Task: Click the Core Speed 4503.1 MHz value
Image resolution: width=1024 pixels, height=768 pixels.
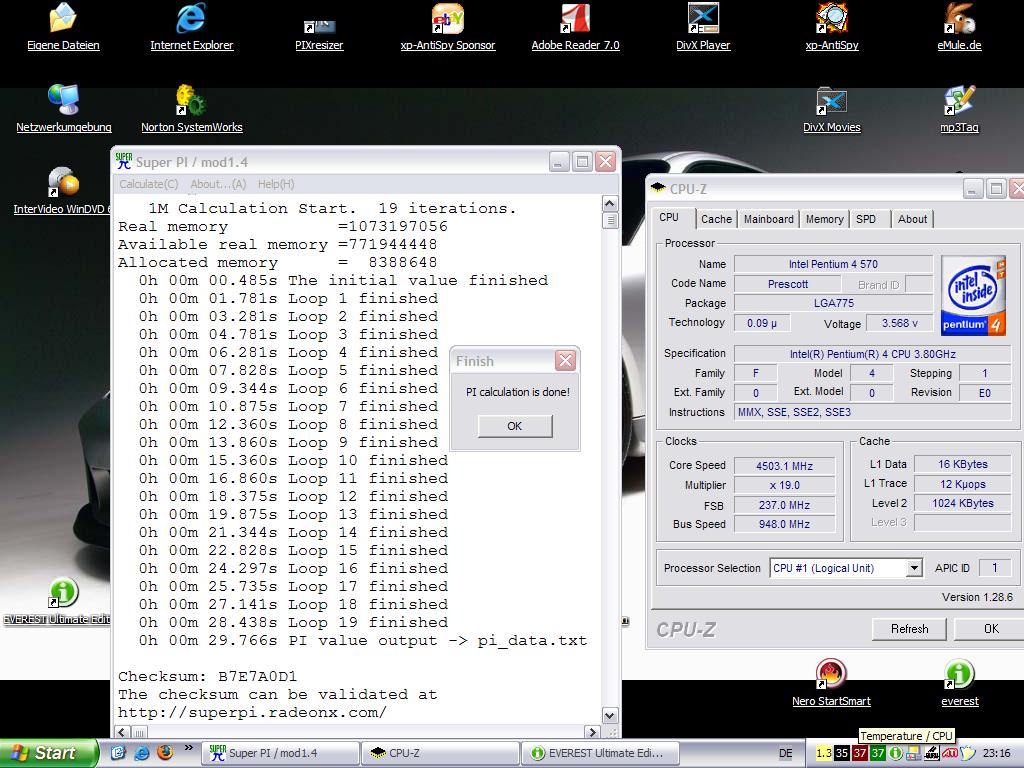Action: [784, 466]
